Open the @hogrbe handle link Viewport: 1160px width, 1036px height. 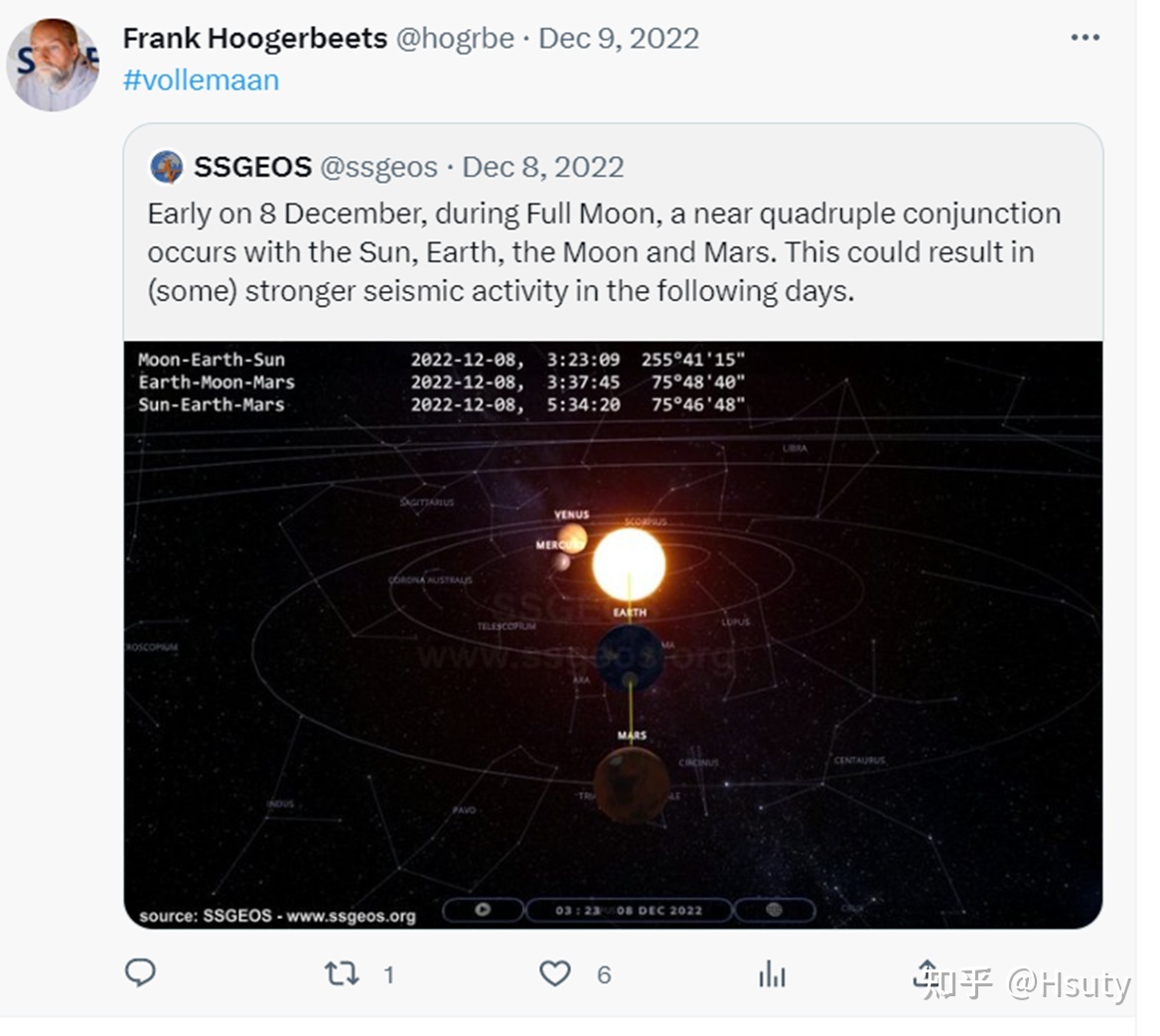(455, 38)
